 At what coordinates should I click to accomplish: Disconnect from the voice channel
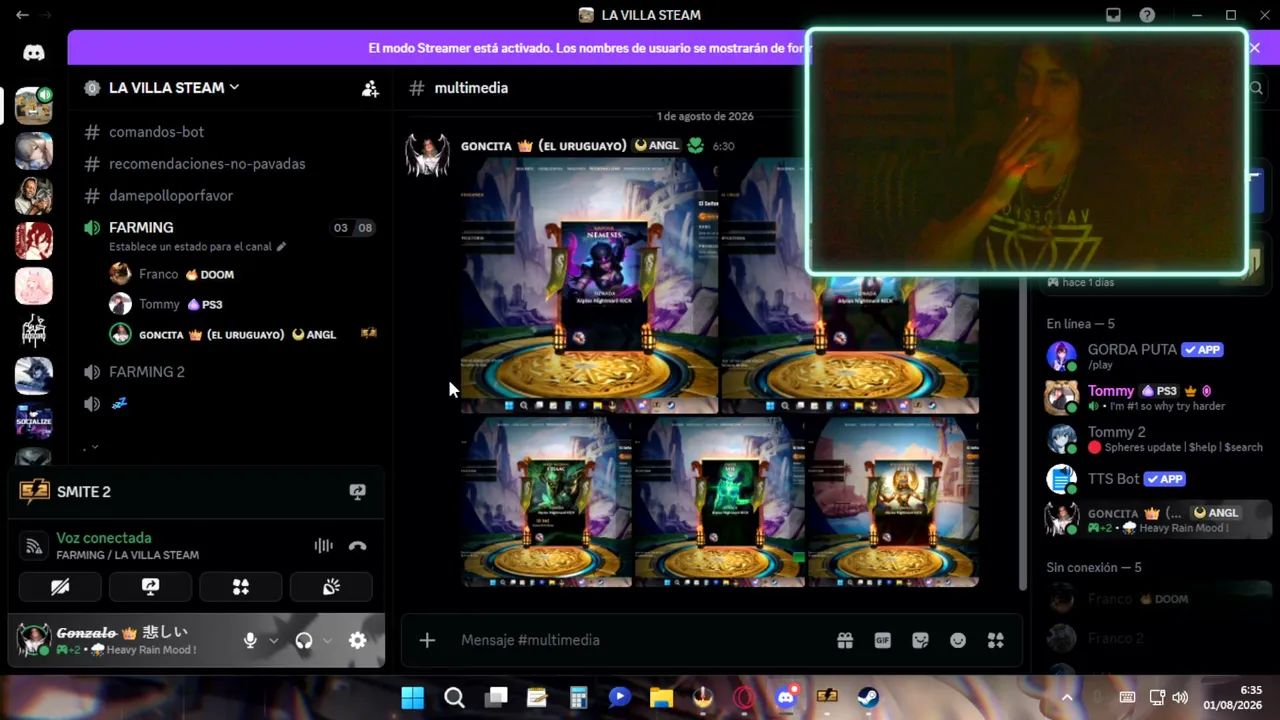click(x=357, y=545)
